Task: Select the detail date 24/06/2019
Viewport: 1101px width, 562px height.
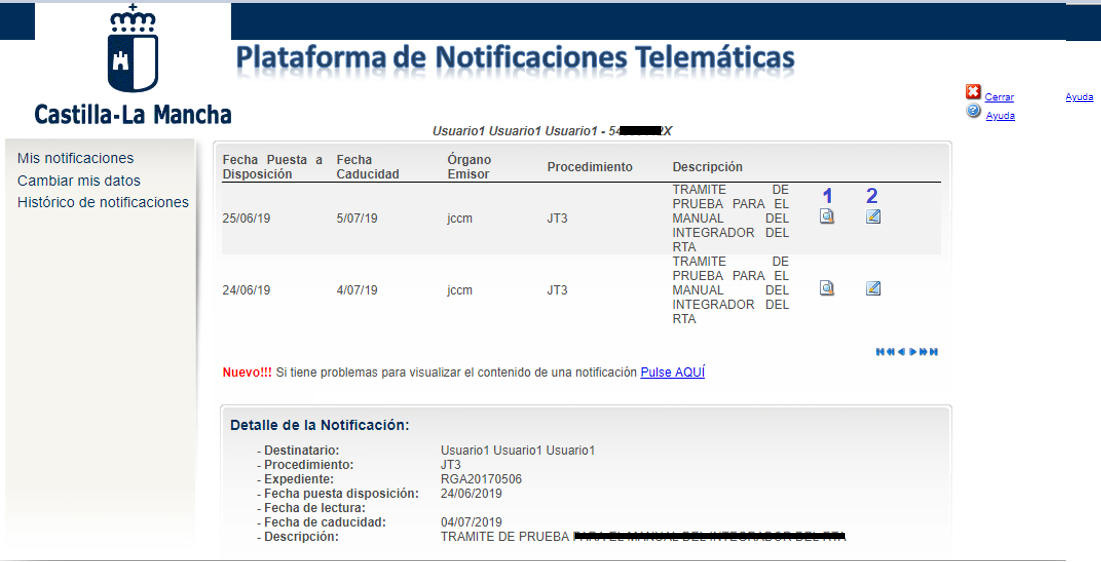Action: pyautogui.click(x=471, y=494)
